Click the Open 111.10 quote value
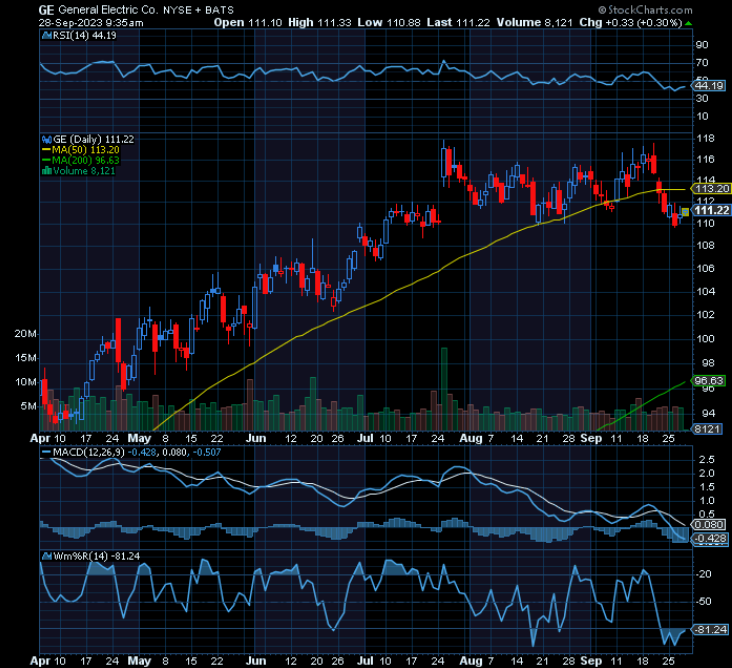 pos(248,22)
